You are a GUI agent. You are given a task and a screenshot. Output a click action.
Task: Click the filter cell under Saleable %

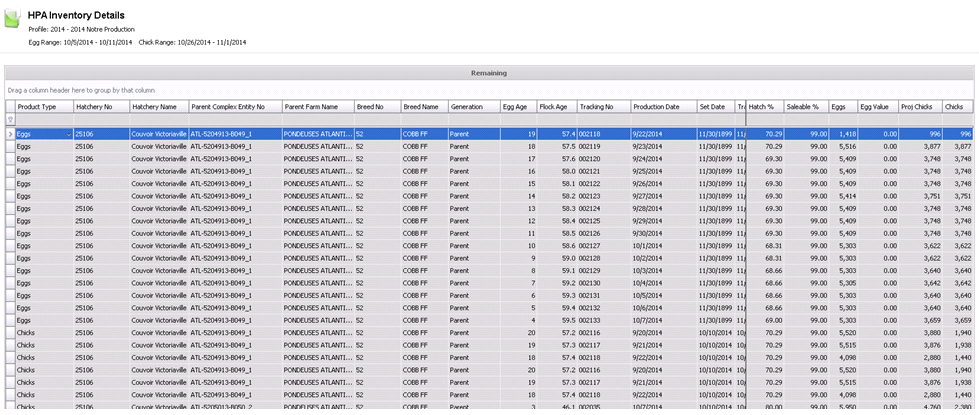point(807,119)
